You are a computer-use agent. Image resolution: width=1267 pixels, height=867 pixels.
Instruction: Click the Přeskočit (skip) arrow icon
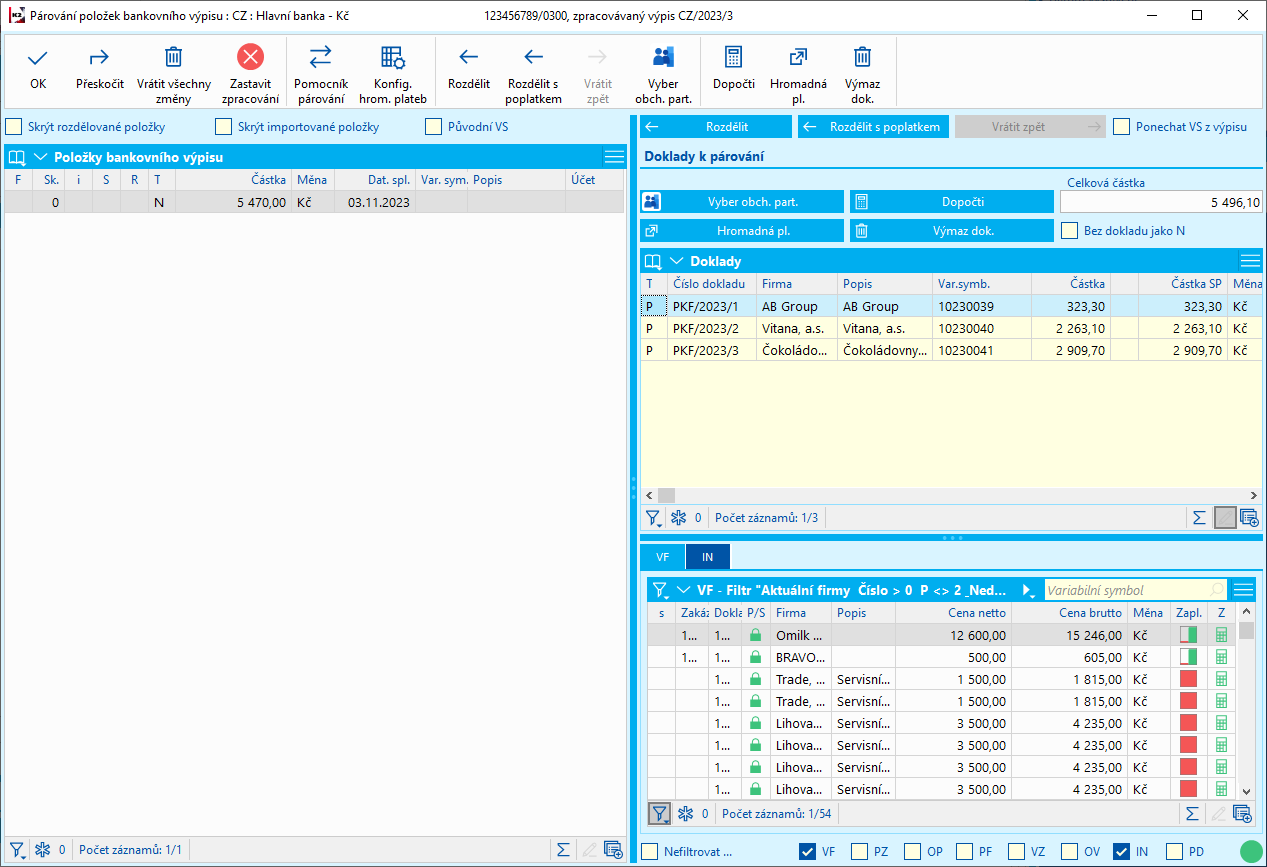pos(100,58)
